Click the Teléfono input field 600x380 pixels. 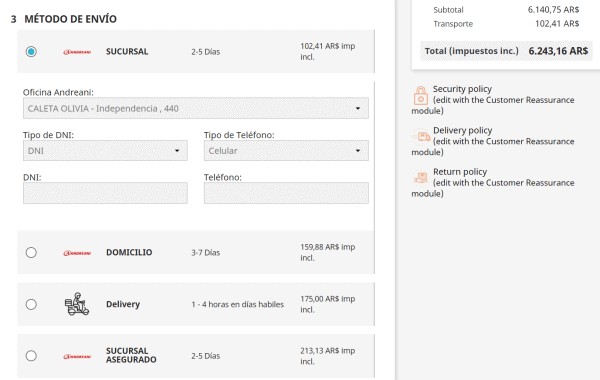point(286,193)
